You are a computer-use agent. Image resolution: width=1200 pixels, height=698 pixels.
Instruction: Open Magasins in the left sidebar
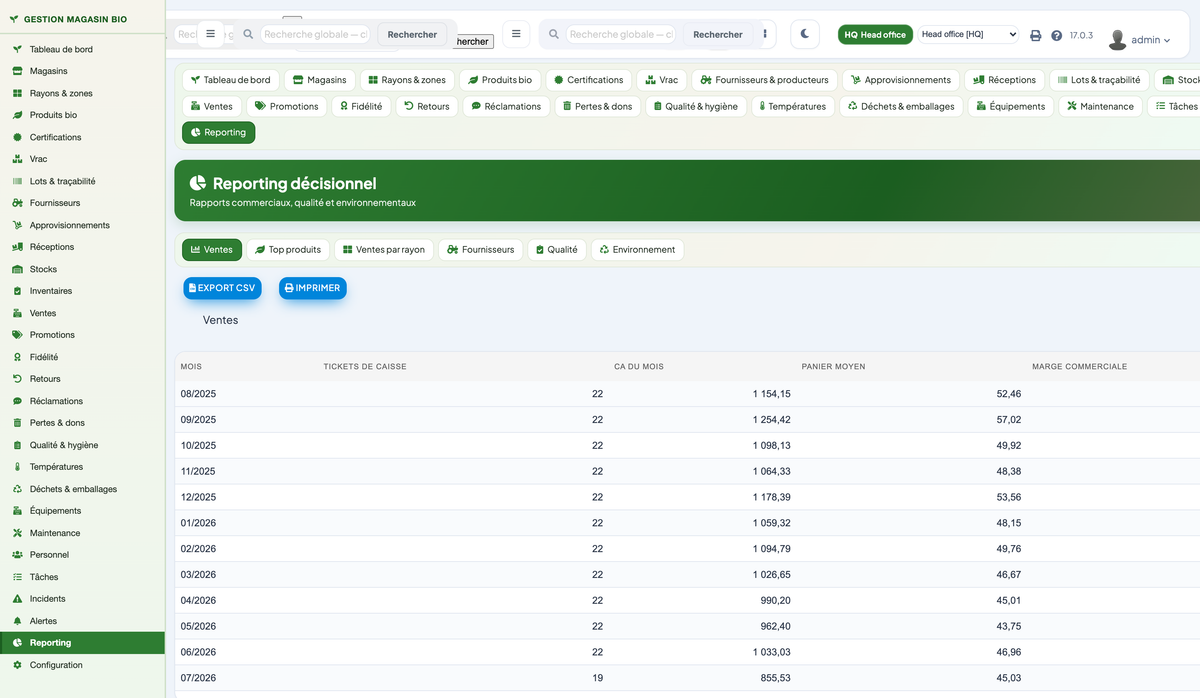tap(82, 71)
